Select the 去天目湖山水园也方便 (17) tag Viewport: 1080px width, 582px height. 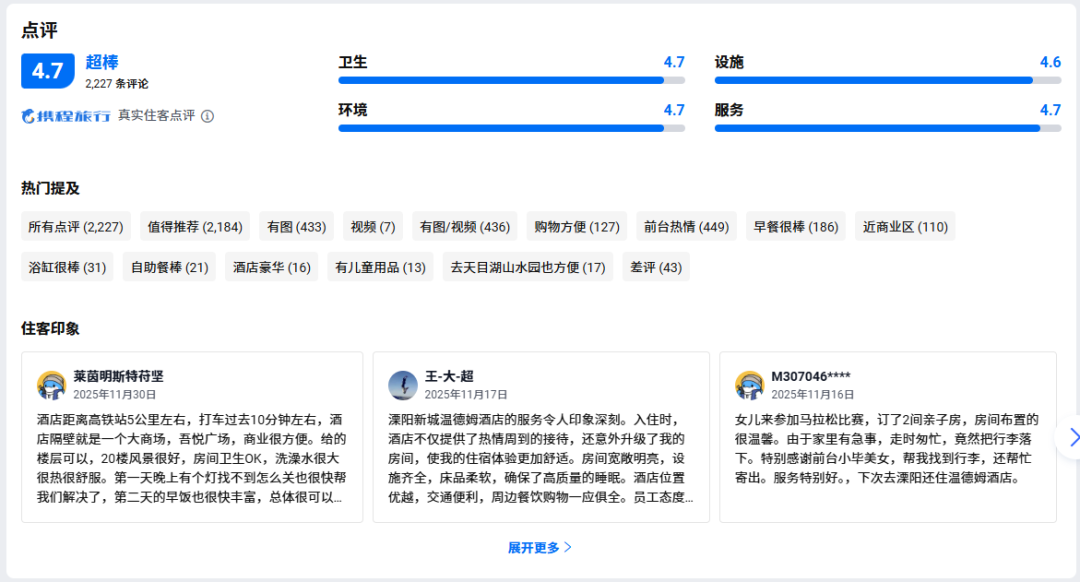[528, 267]
